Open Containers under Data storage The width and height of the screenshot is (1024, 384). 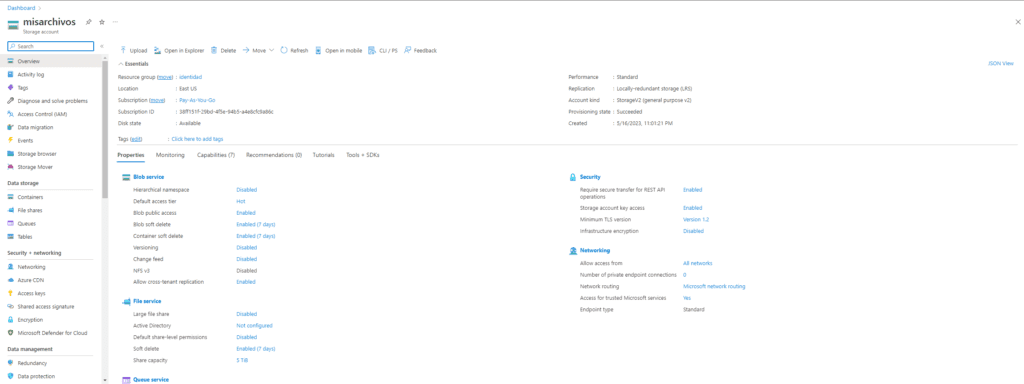tap(30, 197)
